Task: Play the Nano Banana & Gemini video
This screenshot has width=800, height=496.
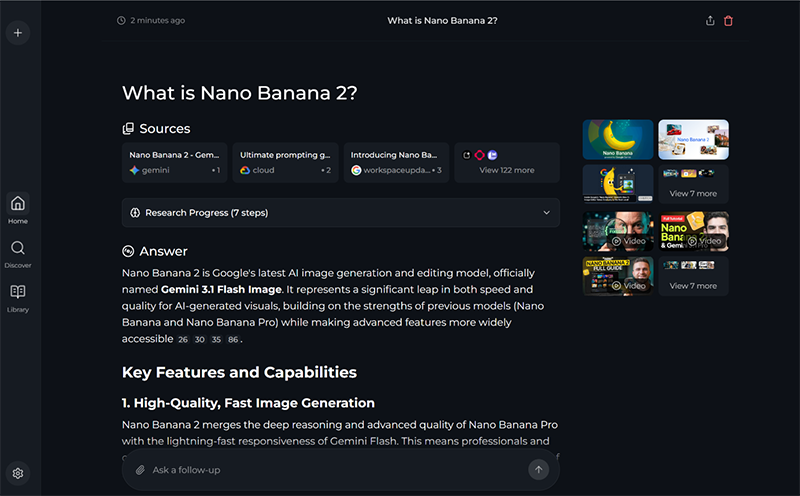Action: (x=693, y=232)
